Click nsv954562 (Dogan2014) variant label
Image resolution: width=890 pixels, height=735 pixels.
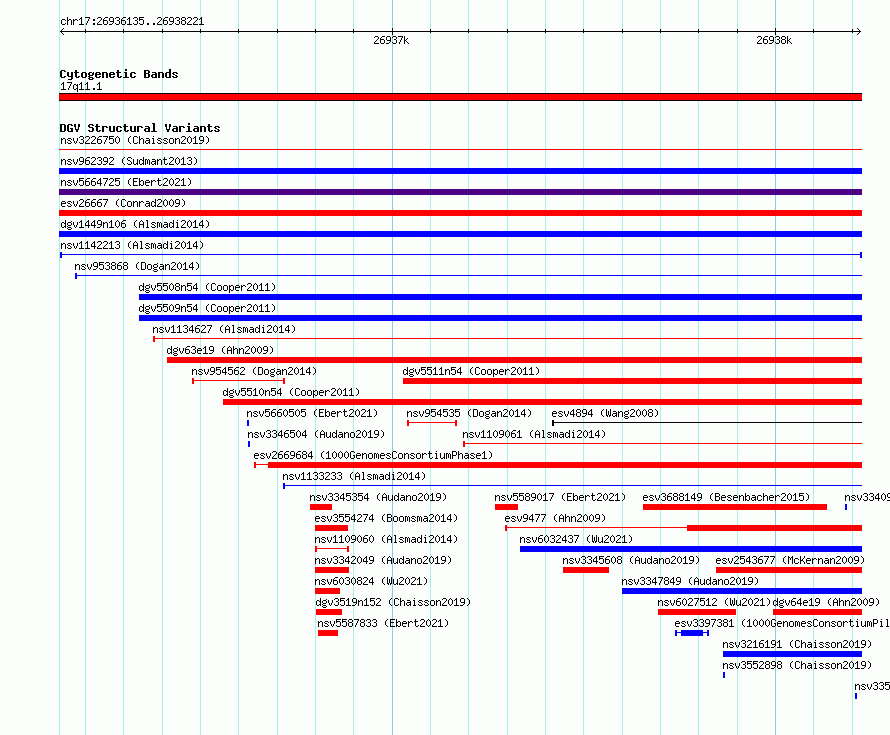point(254,371)
